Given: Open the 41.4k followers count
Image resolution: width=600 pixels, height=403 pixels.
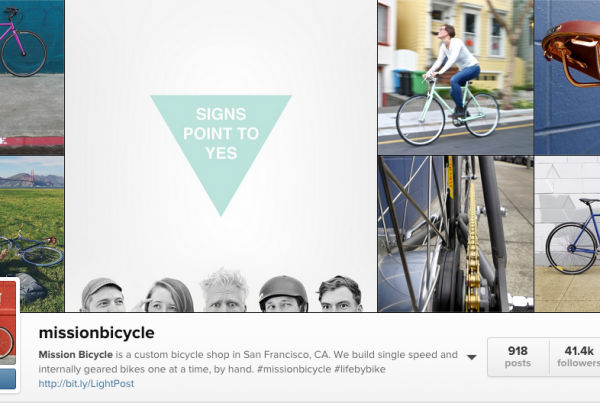Looking at the screenshot, I should coord(578,357).
